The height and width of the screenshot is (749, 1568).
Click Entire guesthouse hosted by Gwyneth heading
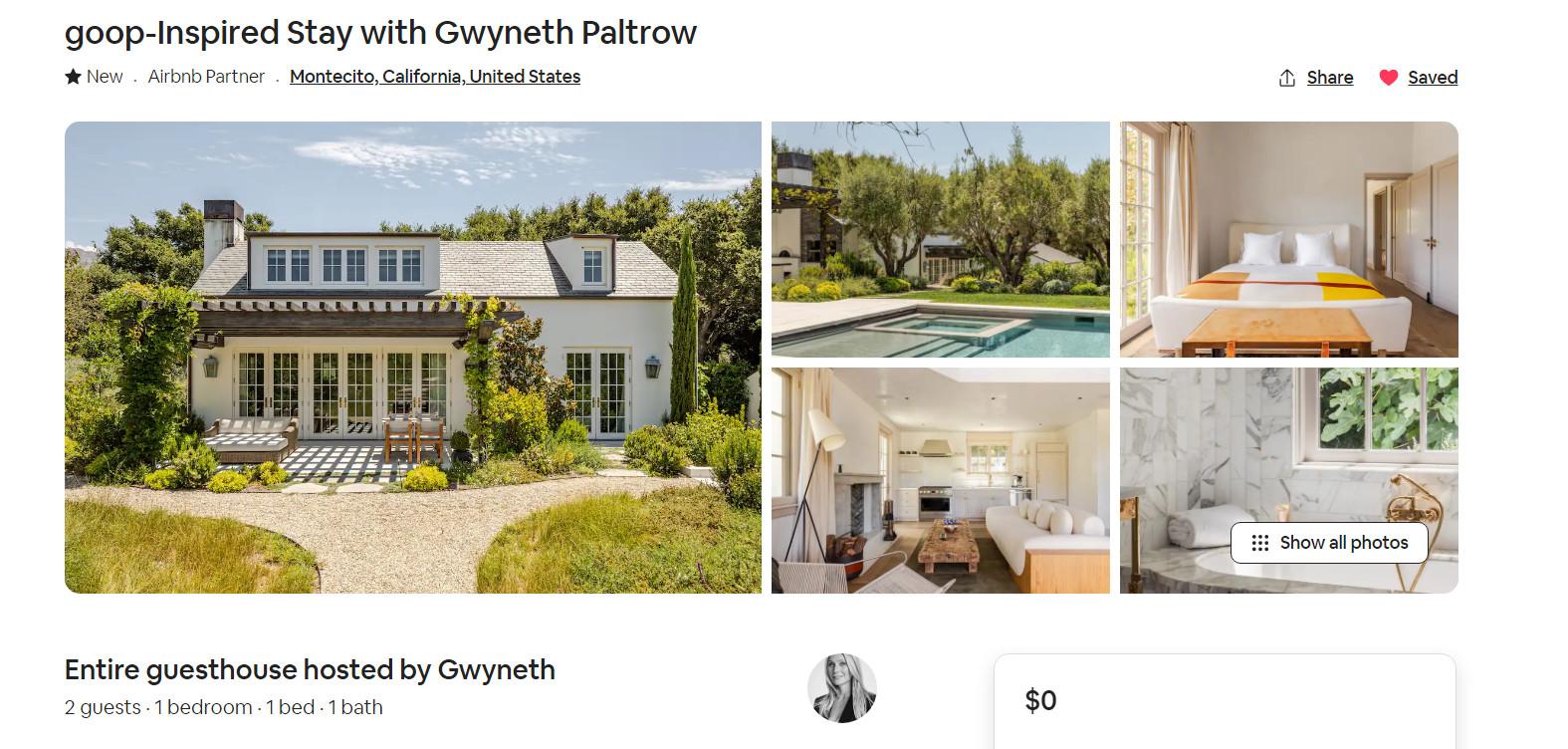click(310, 669)
